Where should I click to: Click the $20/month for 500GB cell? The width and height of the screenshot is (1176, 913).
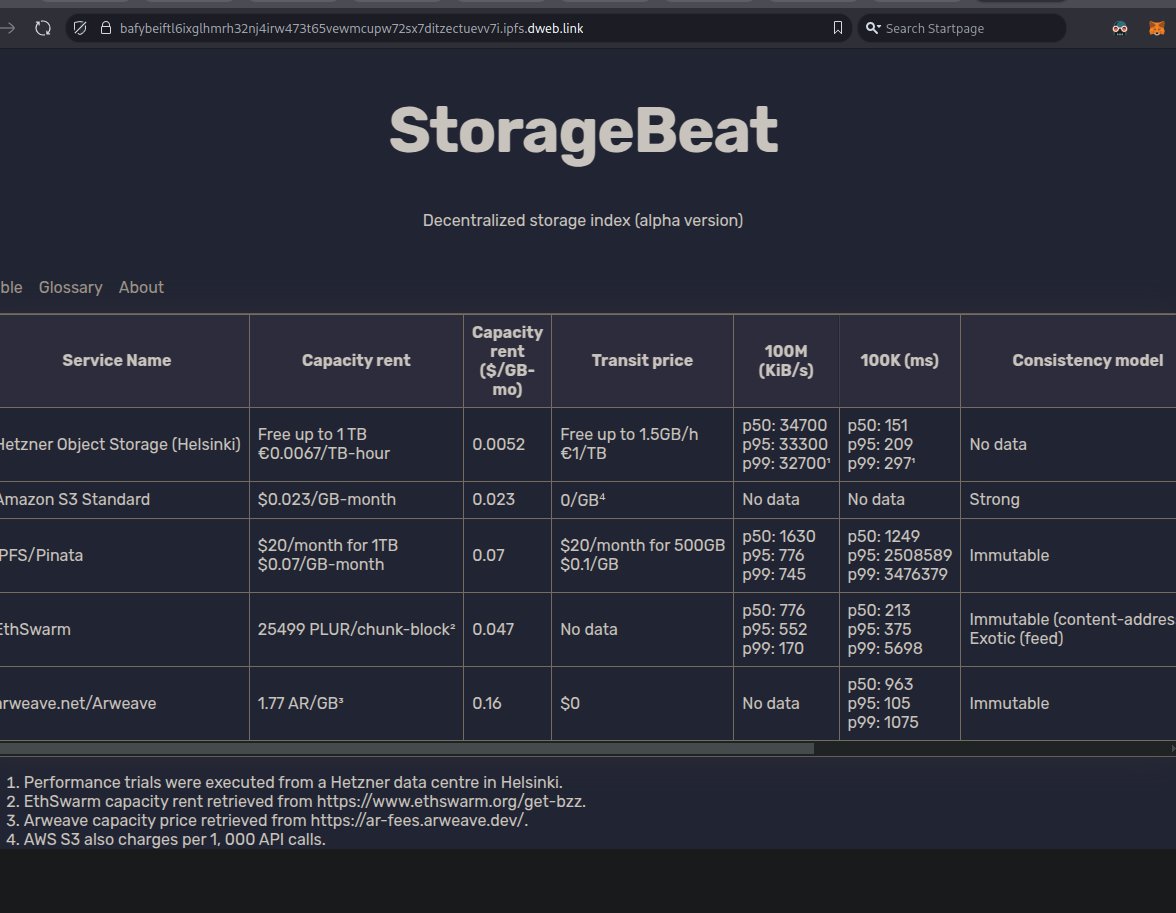(x=642, y=555)
